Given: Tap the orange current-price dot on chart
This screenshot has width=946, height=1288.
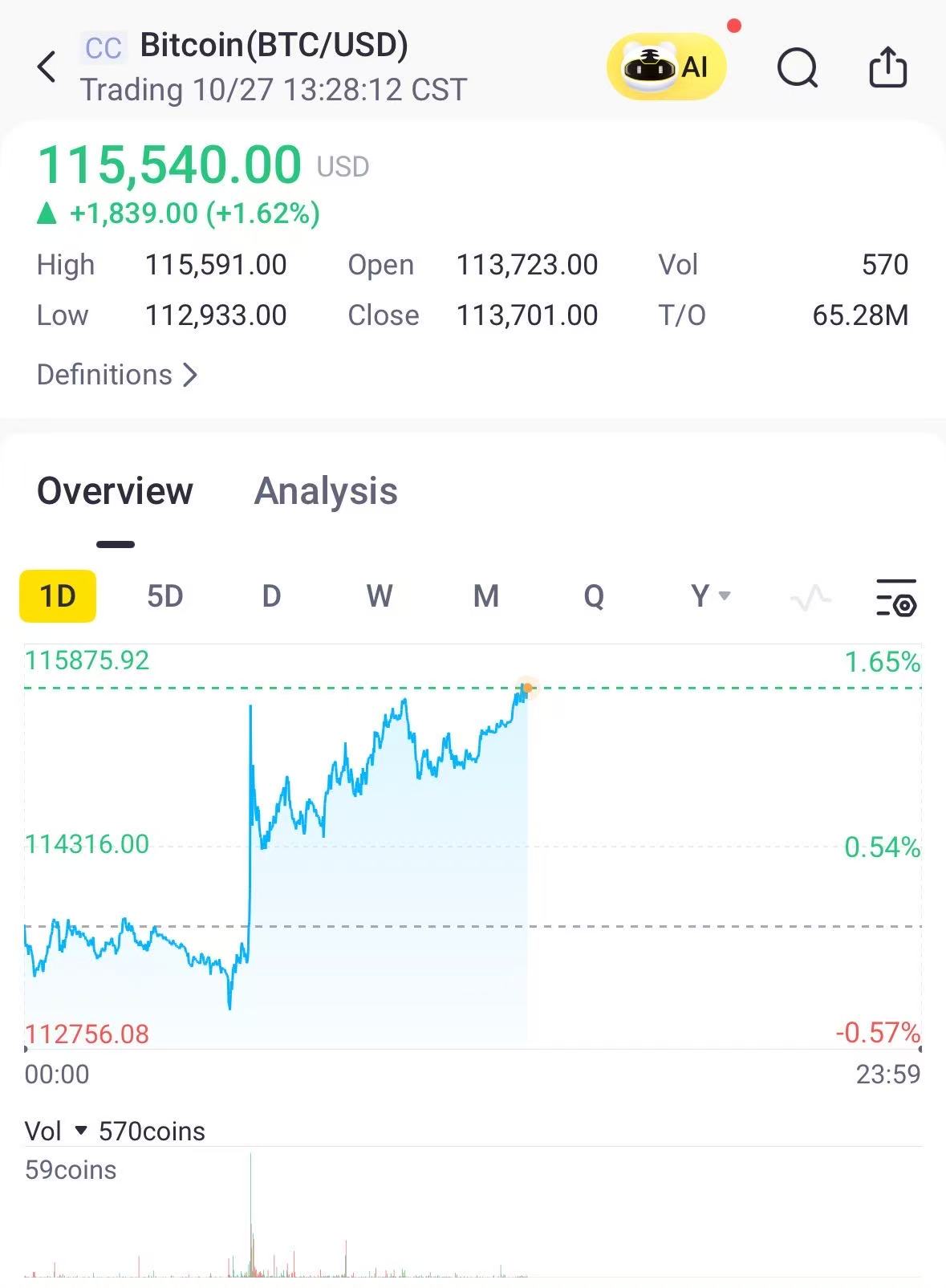Looking at the screenshot, I should [527, 688].
